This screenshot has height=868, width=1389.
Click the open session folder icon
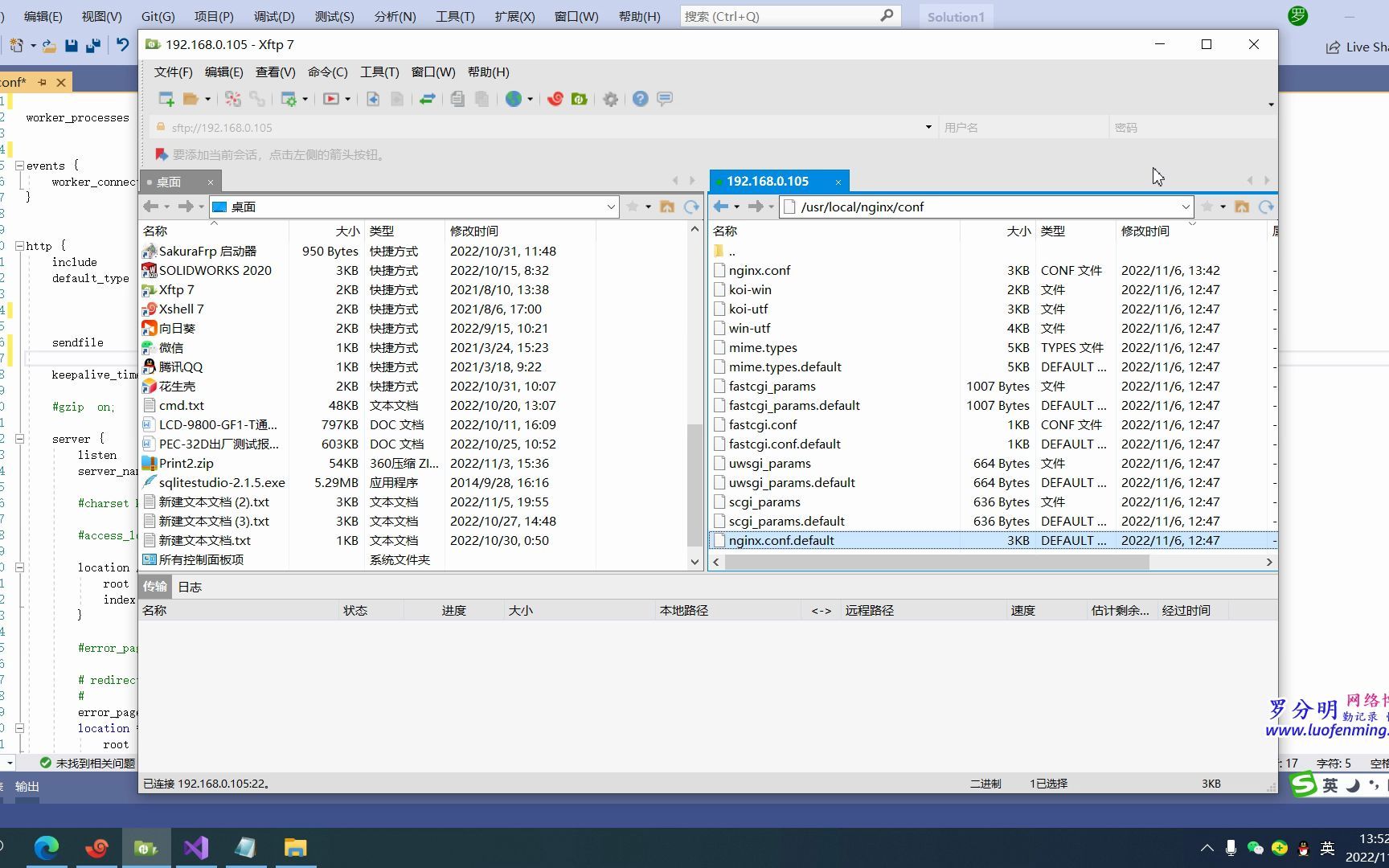pos(191,99)
